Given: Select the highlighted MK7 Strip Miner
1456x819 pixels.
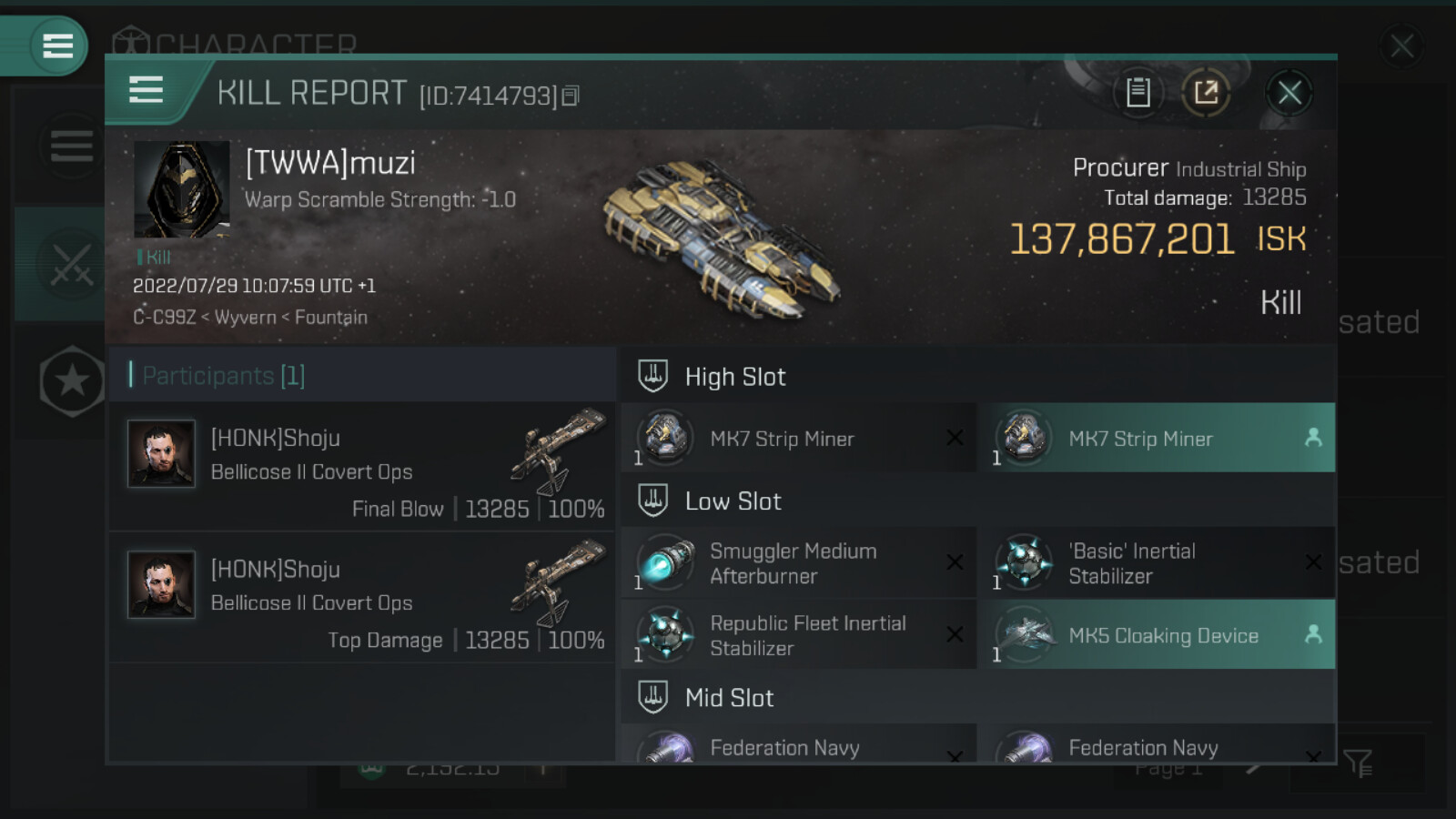Looking at the screenshot, I should pos(1156,439).
